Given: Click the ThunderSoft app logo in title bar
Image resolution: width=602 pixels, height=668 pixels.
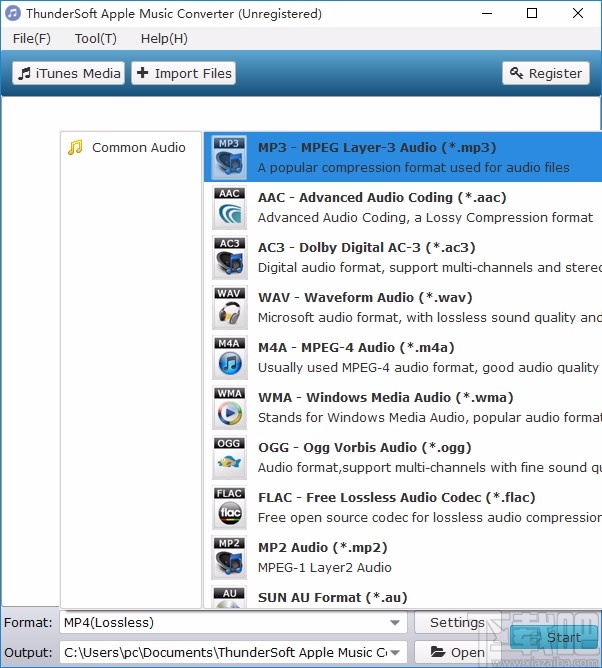Looking at the screenshot, I should click(12, 13).
